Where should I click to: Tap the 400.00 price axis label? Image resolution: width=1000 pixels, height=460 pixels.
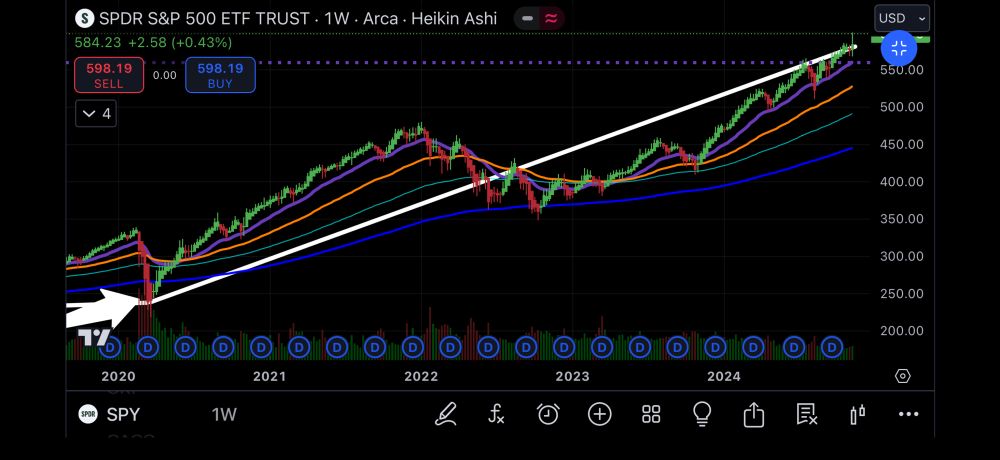[901, 181]
